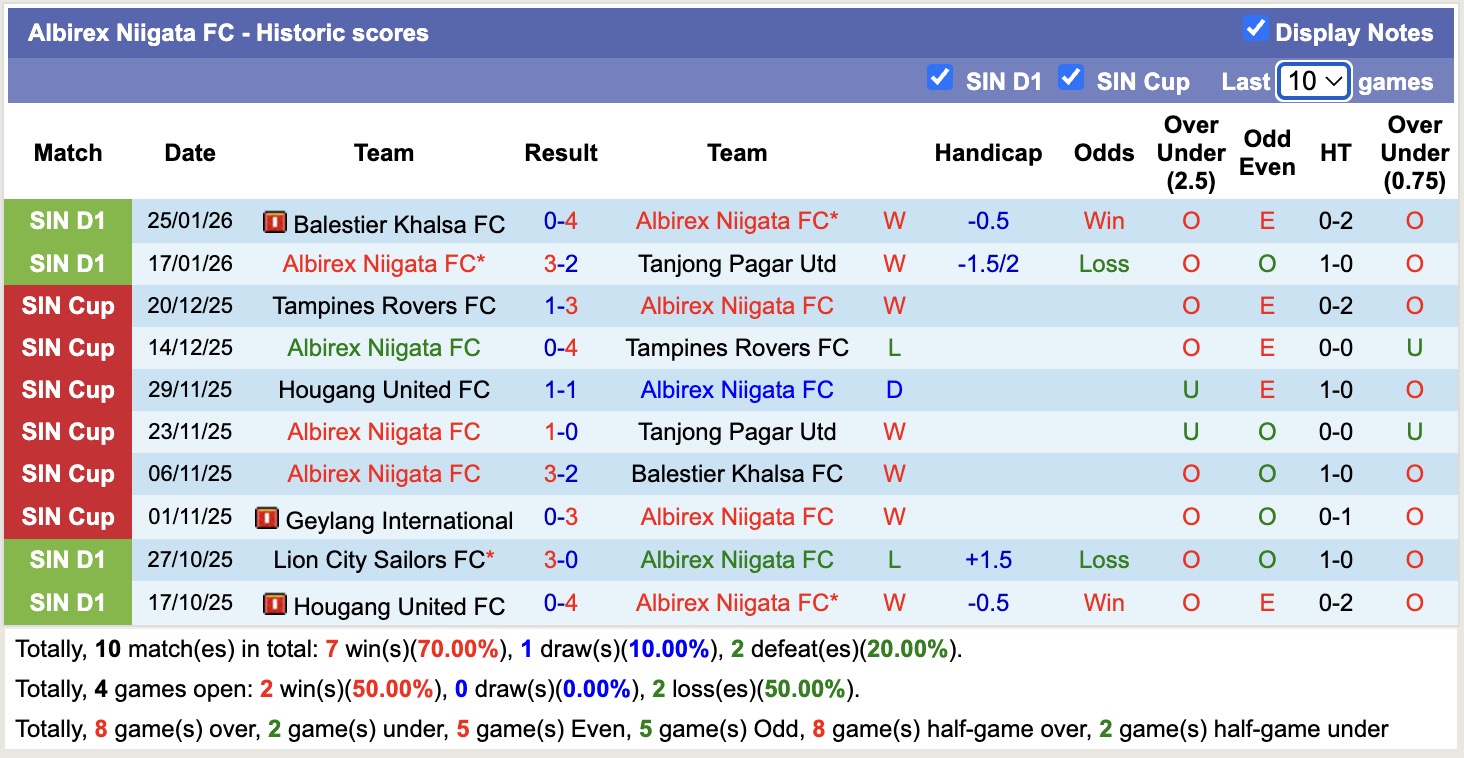Open Tampines Rovers FC on 20/12/25 row
The width and height of the screenshot is (1464, 758).
coord(384,306)
